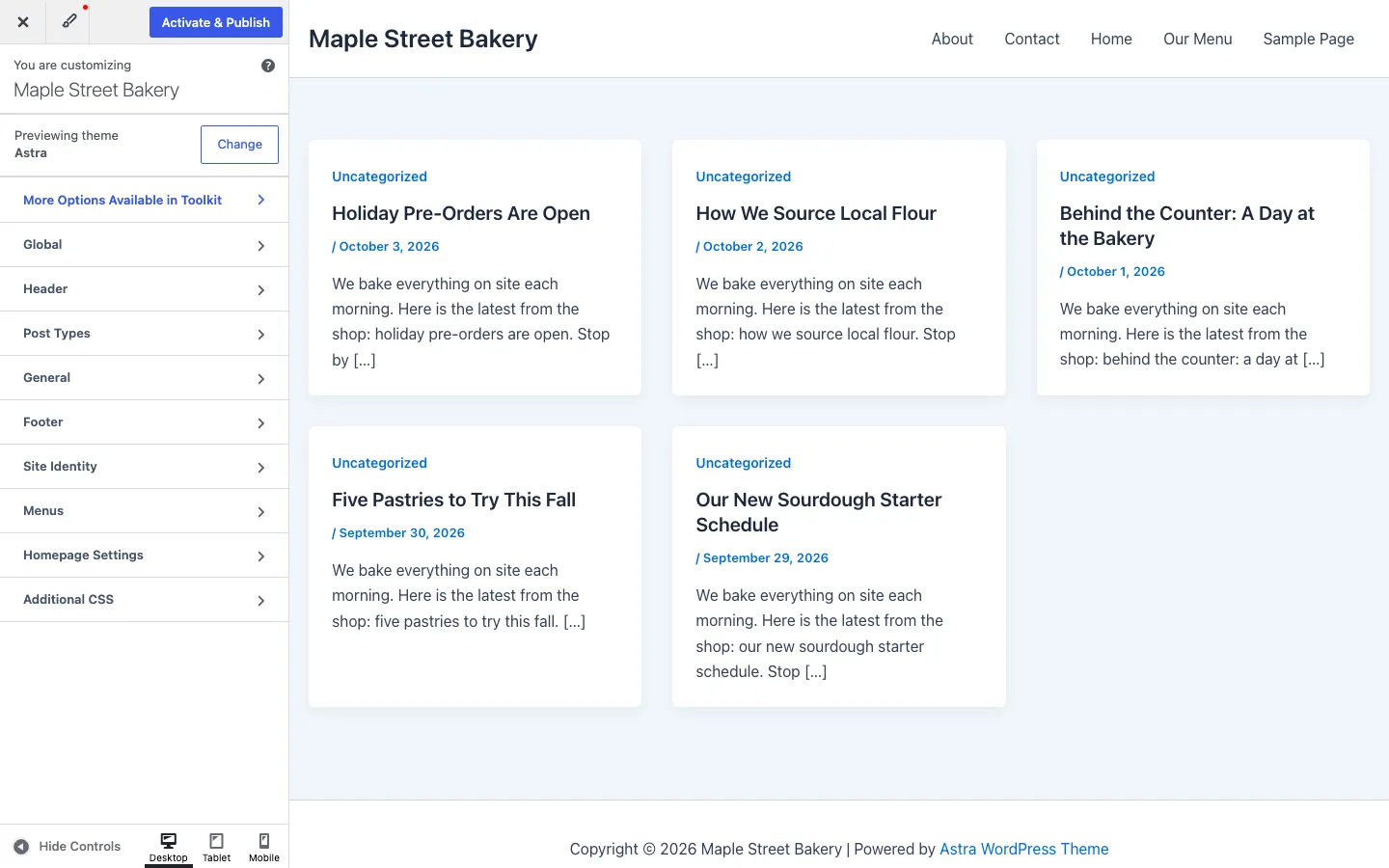Click the Maple Street Bakery site title
This screenshot has width=1389, height=868.
[423, 39]
